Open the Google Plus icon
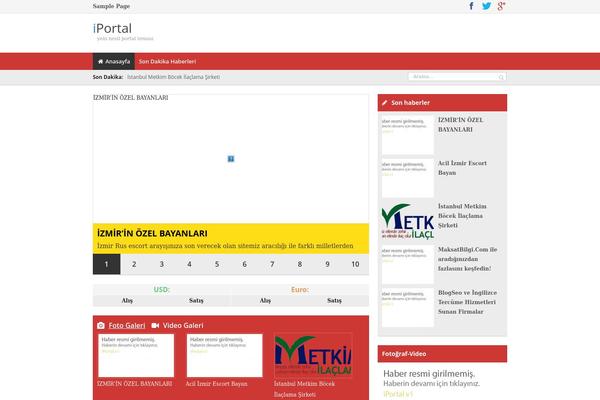The width and height of the screenshot is (600, 400). pyautogui.click(x=501, y=6)
